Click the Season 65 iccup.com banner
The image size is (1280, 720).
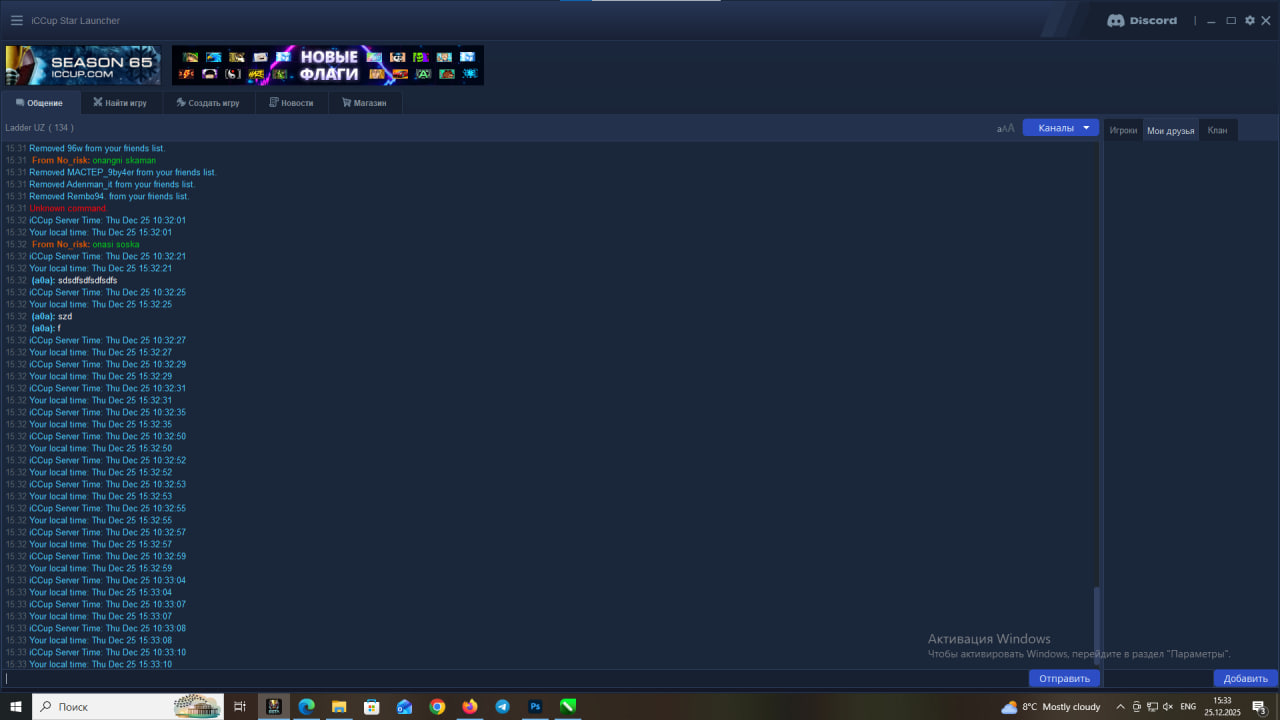[83, 65]
